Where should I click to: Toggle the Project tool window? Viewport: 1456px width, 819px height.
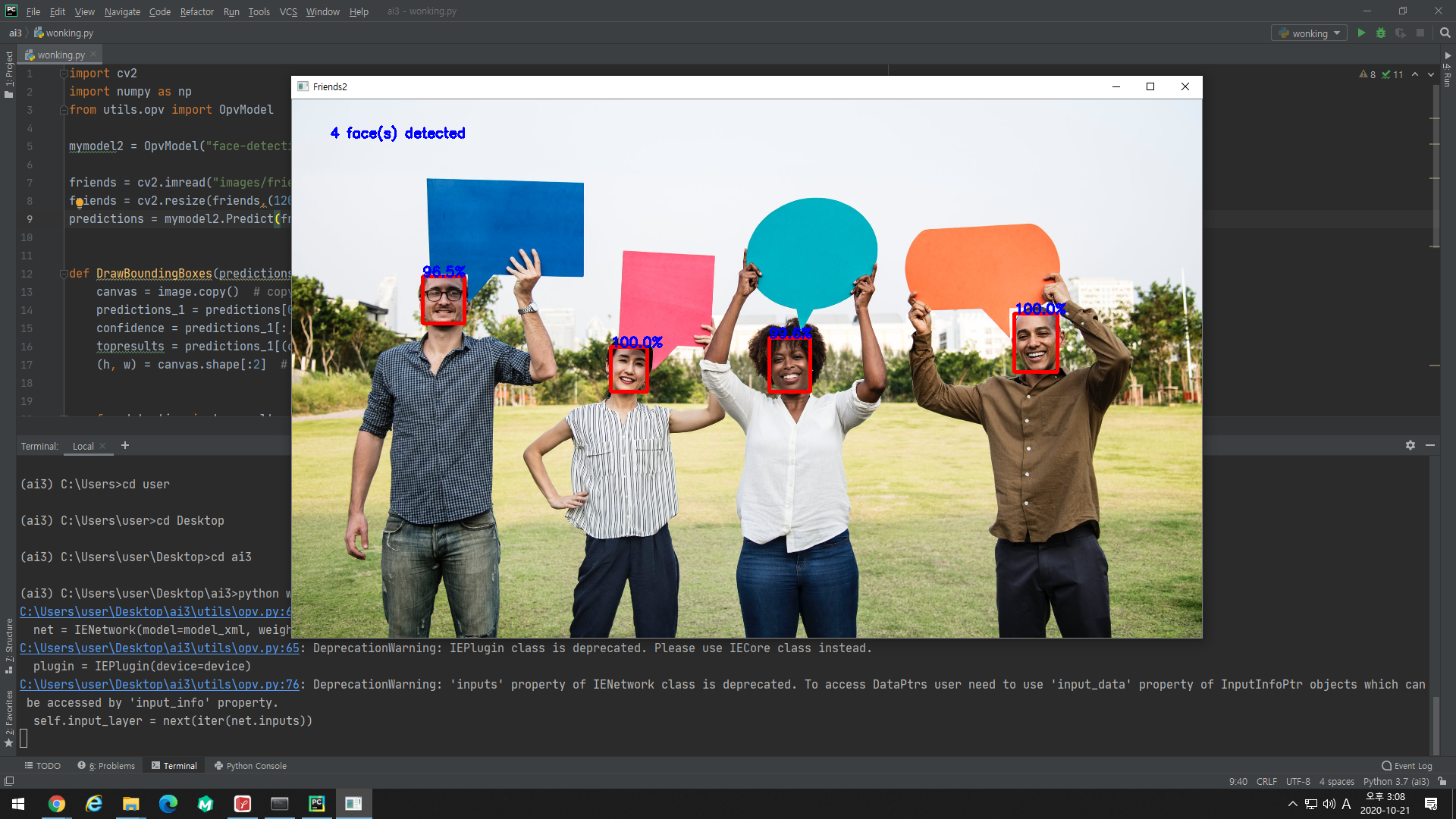8,74
